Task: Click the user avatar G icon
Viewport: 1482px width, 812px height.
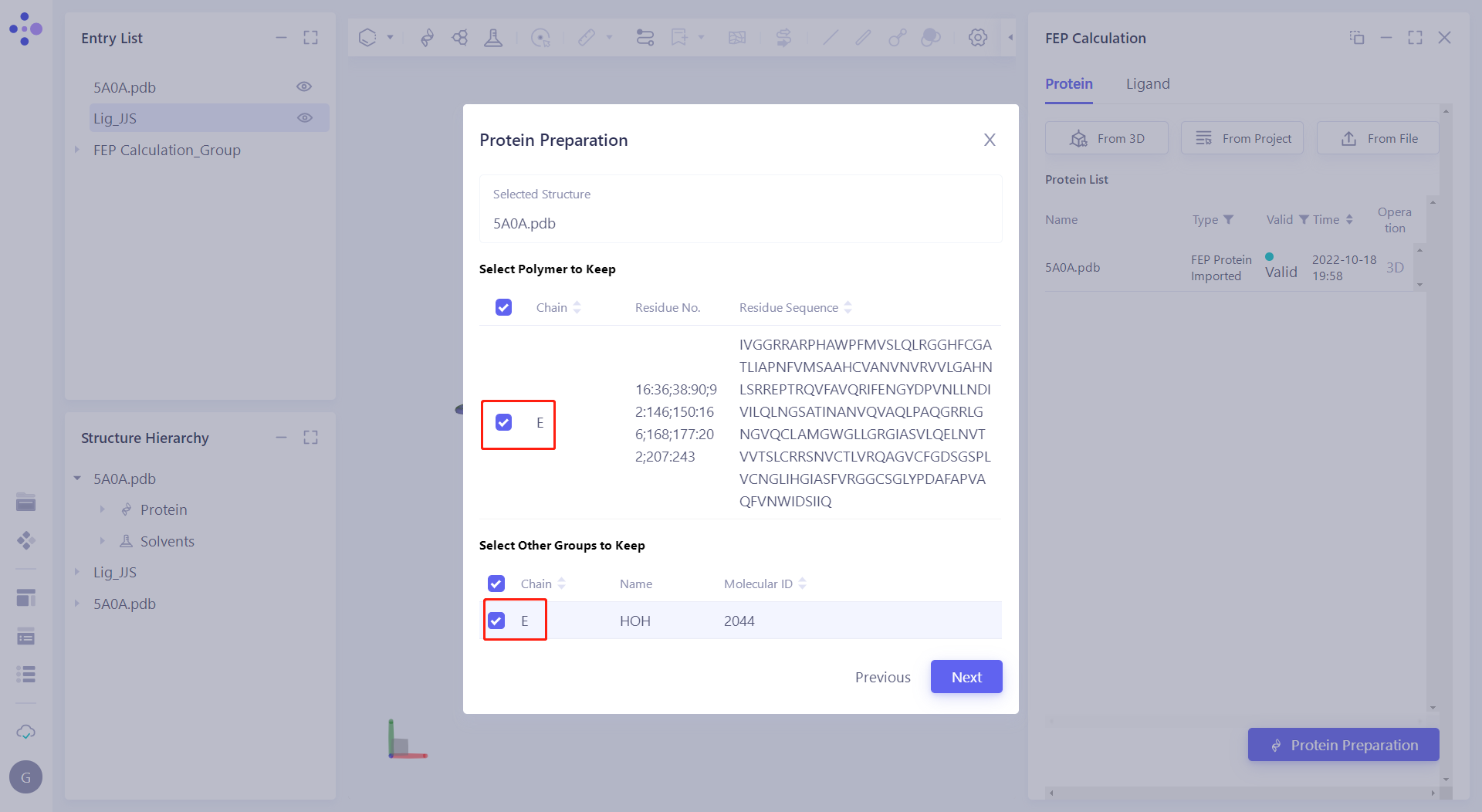Action: click(x=25, y=777)
